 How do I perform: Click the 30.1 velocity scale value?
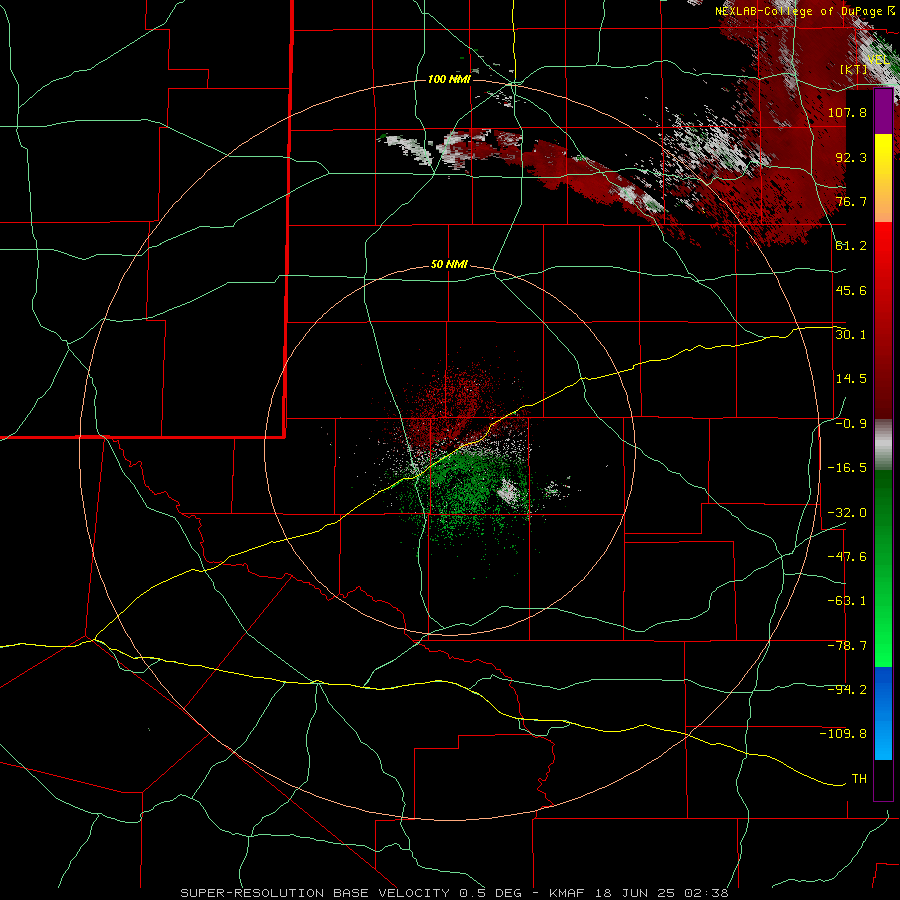click(851, 335)
